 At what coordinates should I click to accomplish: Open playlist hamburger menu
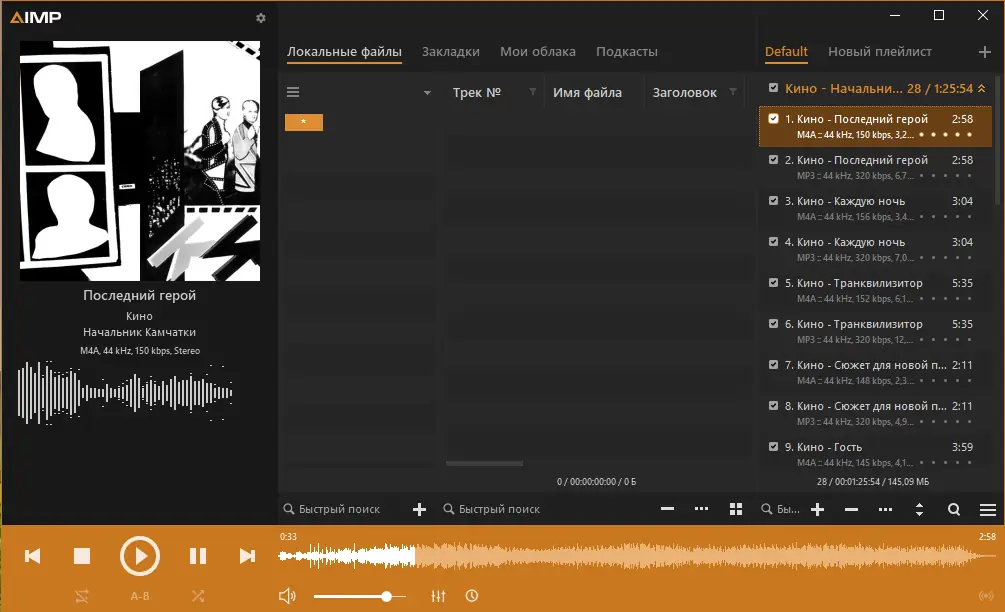(x=988, y=509)
